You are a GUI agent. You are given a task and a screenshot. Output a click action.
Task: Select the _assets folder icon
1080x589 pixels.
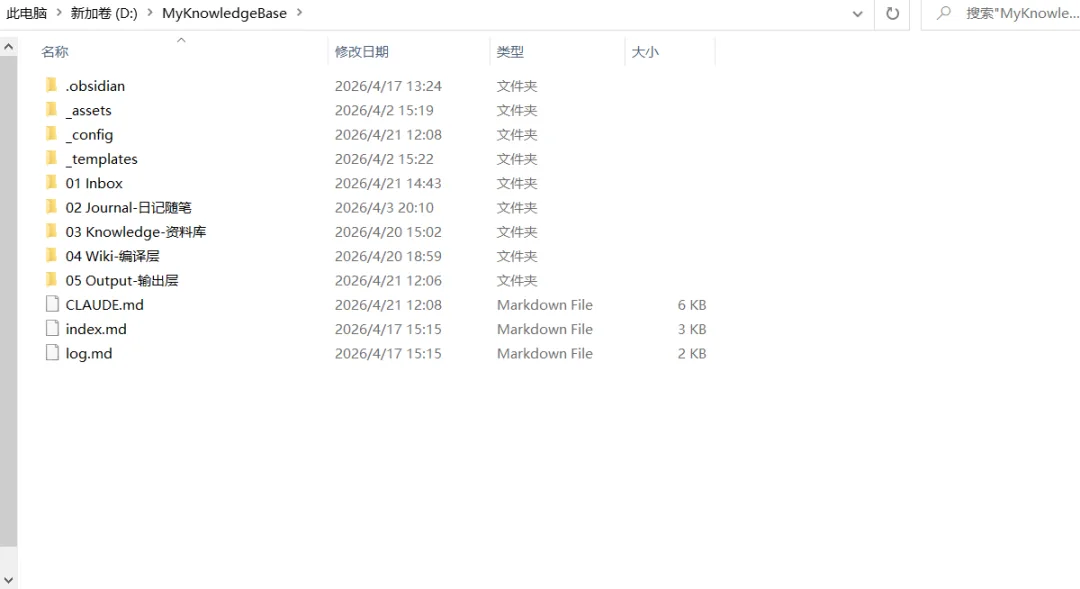[52, 110]
